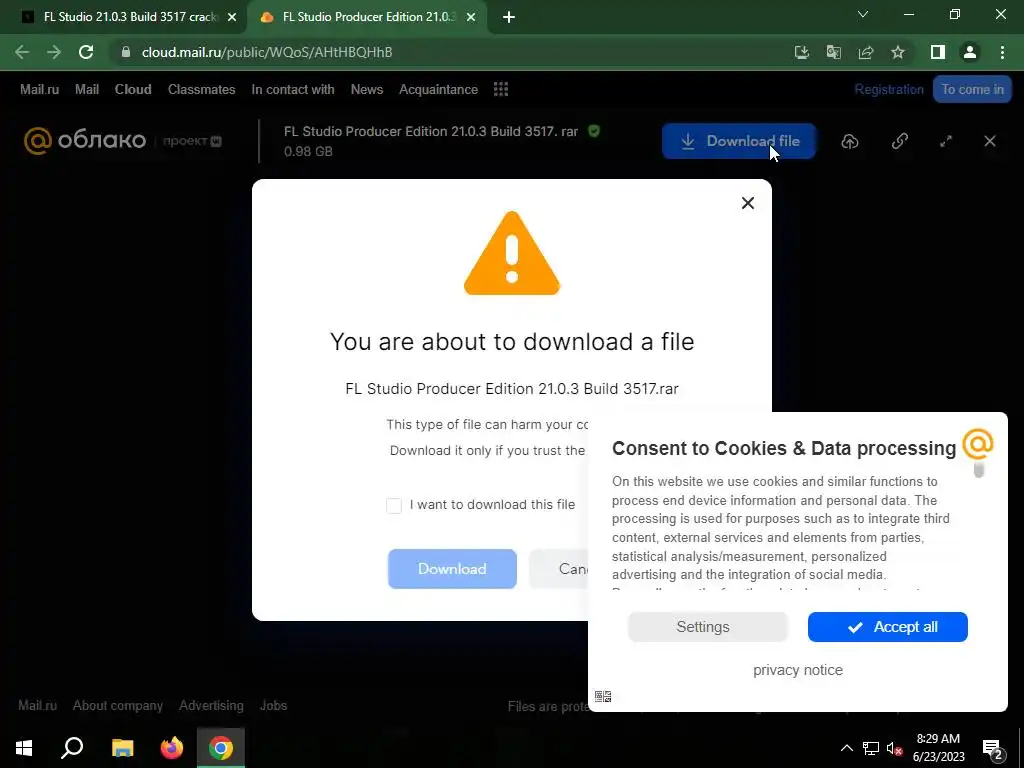Screen dimensions: 1024x768
Task: Open In contact with menu item
Action: pyautogui.click(x=293, y=89)
